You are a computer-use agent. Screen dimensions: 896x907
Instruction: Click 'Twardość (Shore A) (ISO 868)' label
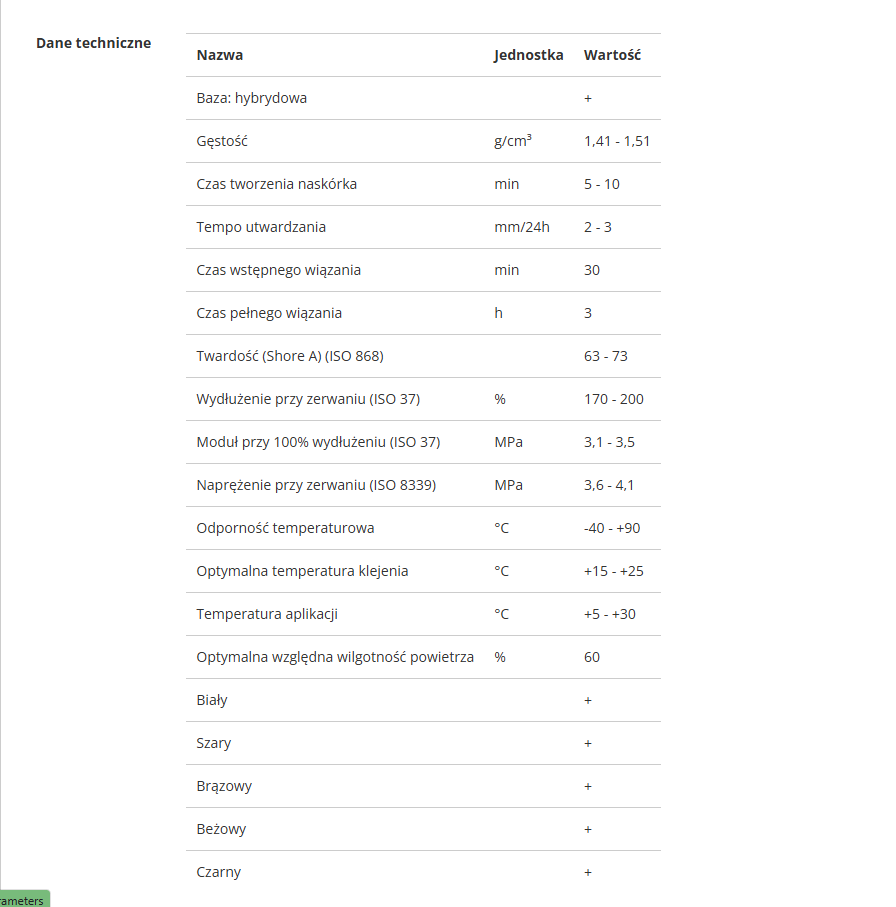290,356
